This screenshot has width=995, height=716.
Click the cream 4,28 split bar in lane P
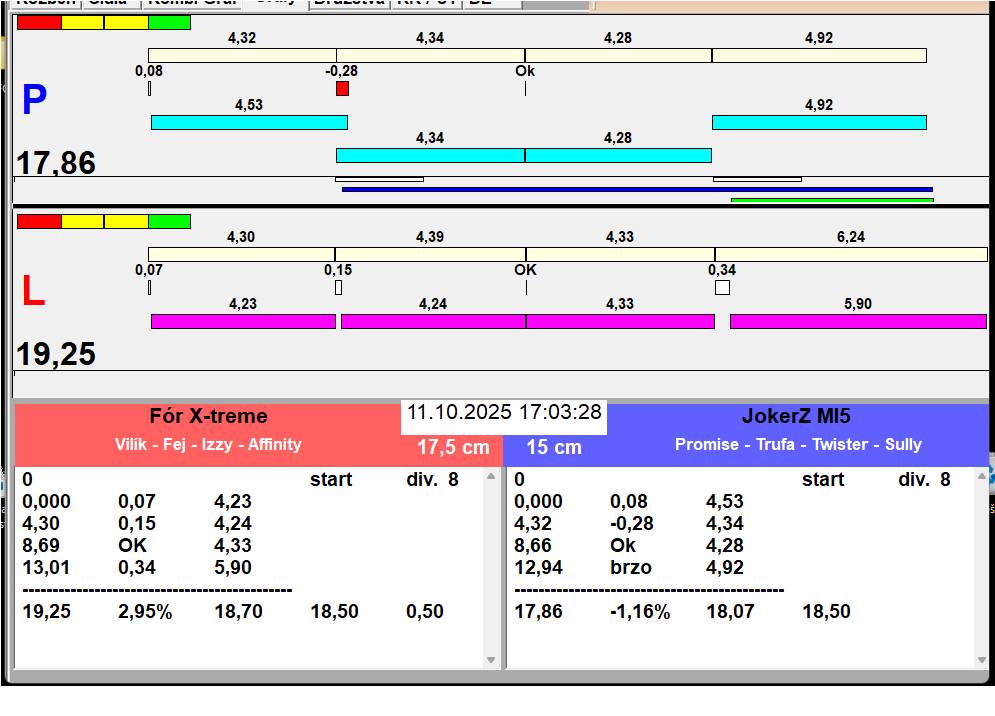click(x=619, y=55)
